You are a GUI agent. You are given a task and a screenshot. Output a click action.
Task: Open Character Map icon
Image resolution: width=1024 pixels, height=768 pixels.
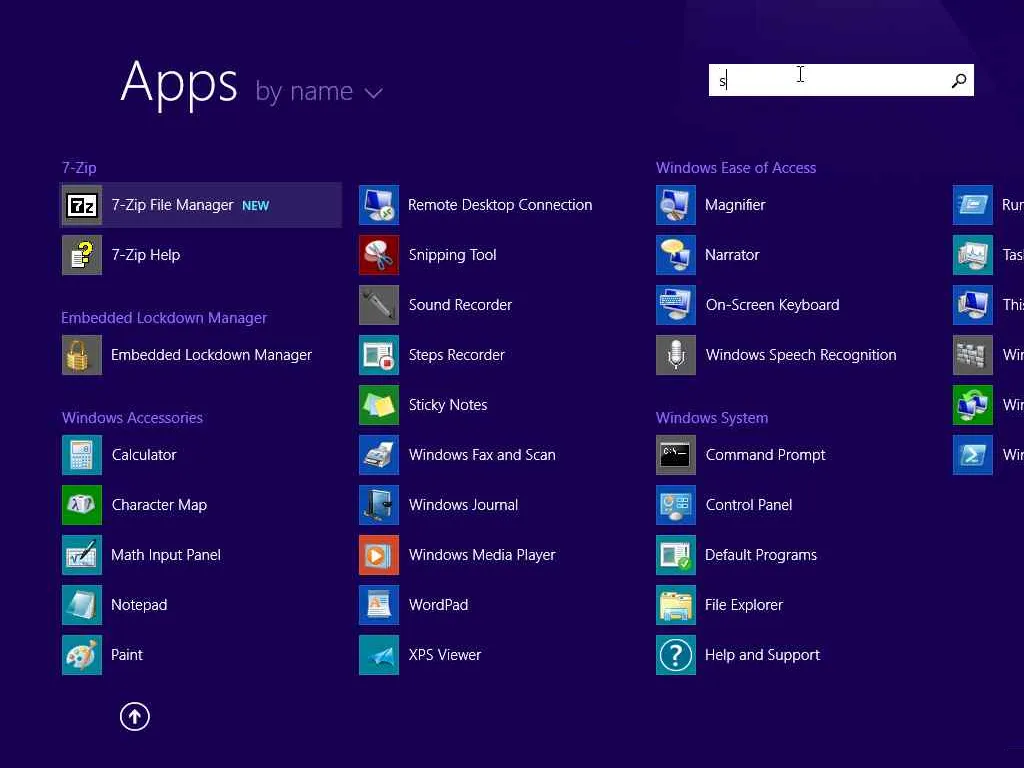[82, 505]
